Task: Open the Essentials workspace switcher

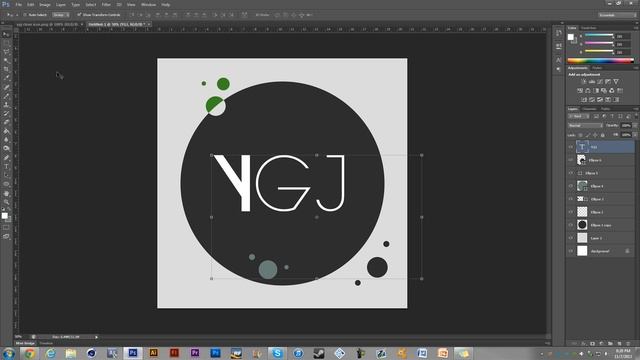Action: 617,15
